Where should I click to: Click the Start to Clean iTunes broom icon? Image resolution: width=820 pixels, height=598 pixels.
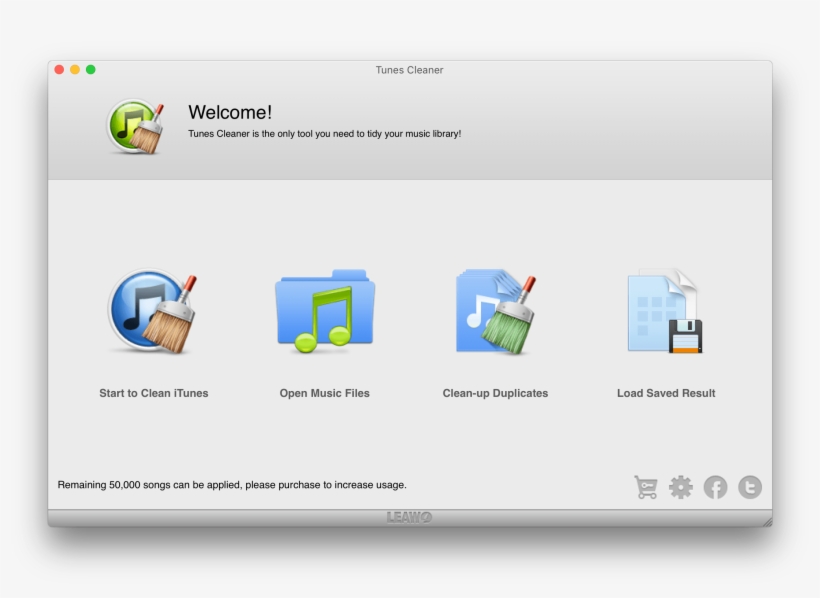point(153,311)
